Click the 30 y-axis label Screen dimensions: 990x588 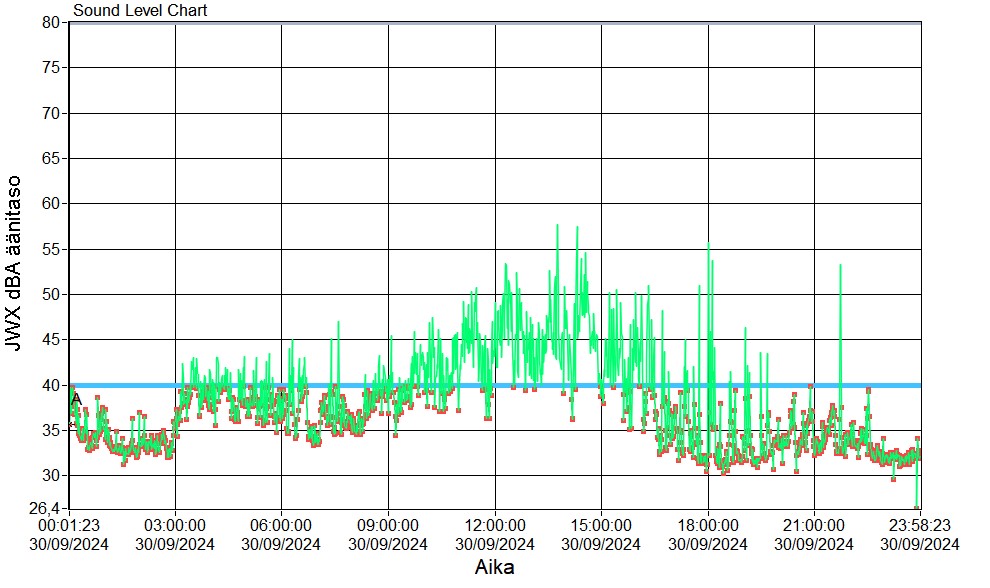pos(51,476)
